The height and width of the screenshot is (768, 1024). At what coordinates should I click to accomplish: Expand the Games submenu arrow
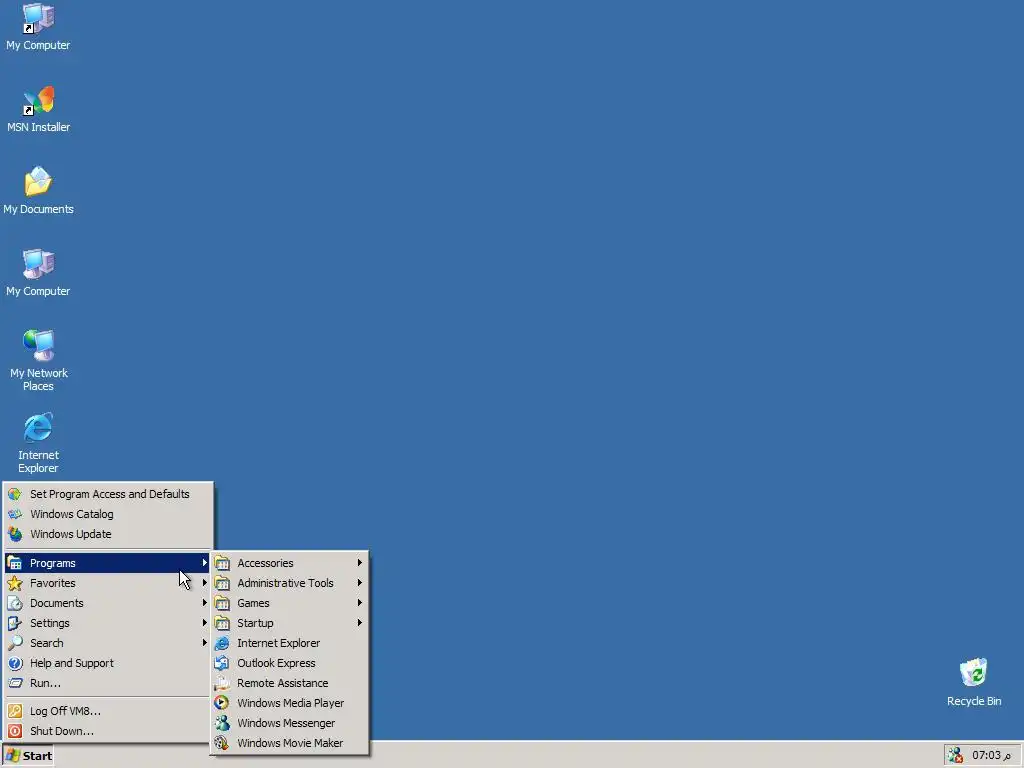(x=359, y=603)
